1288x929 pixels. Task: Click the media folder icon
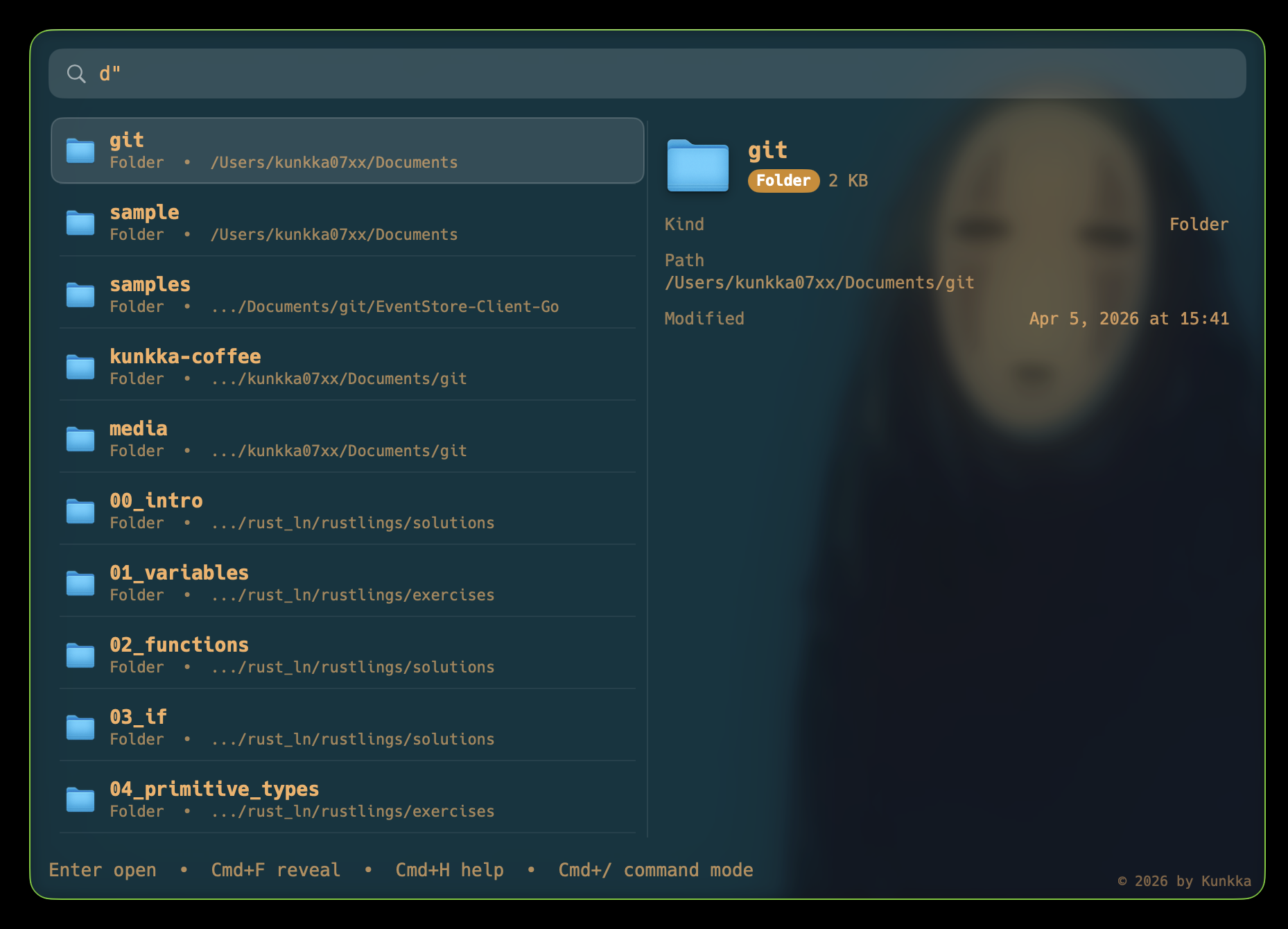(x=80, y=440)
